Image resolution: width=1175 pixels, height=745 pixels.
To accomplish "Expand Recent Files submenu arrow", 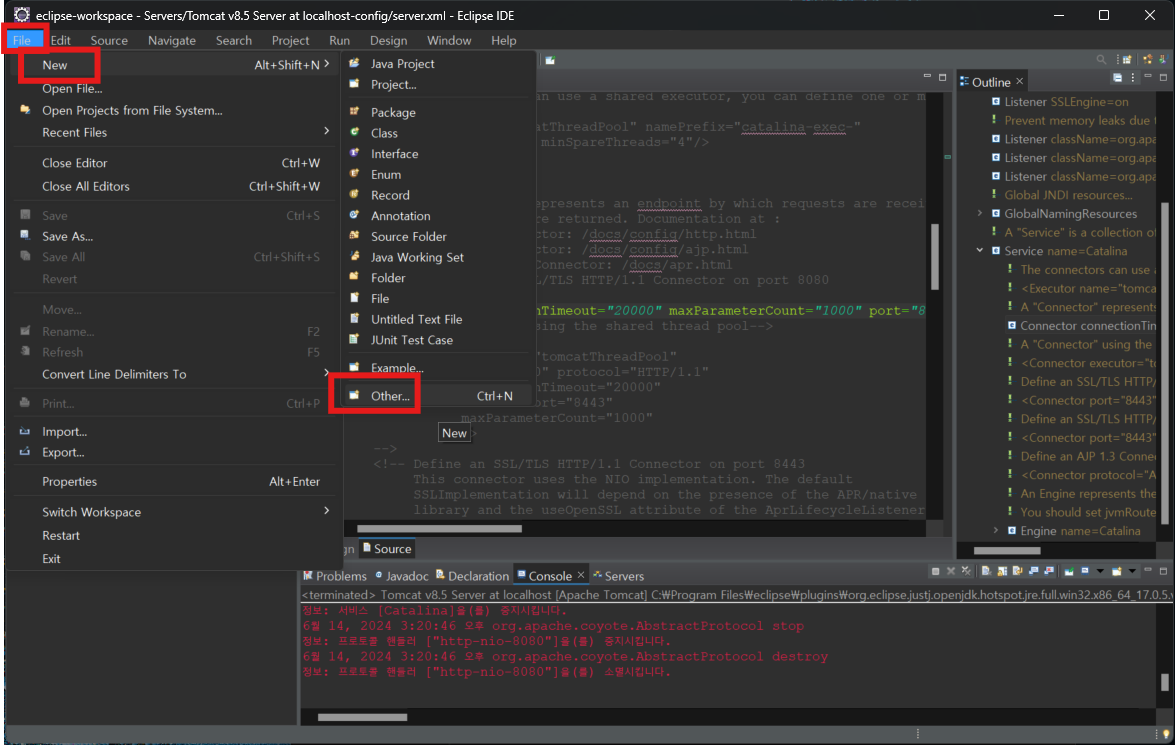I will (327, 131).
